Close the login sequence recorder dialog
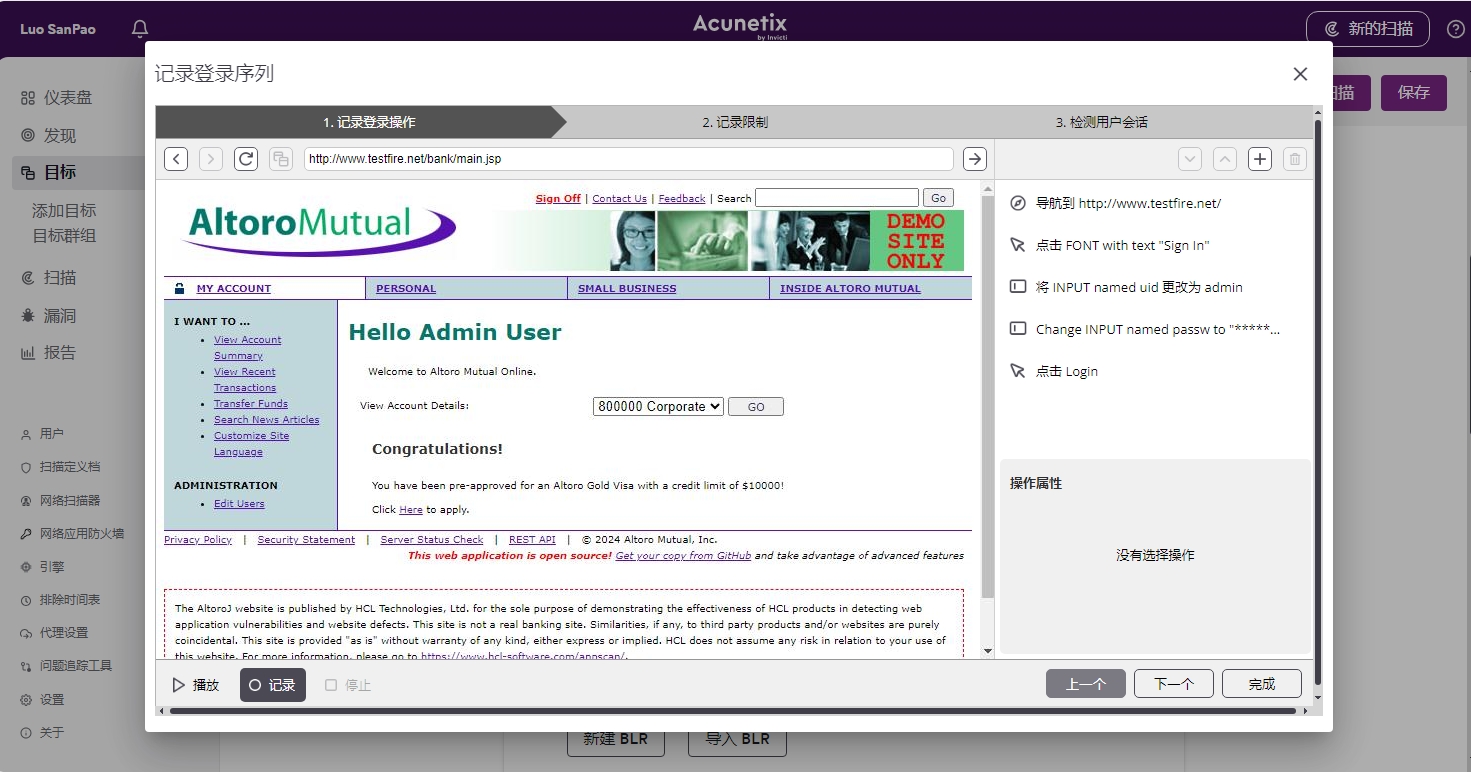This screenshot has height=772, width=1471. 1300,74
